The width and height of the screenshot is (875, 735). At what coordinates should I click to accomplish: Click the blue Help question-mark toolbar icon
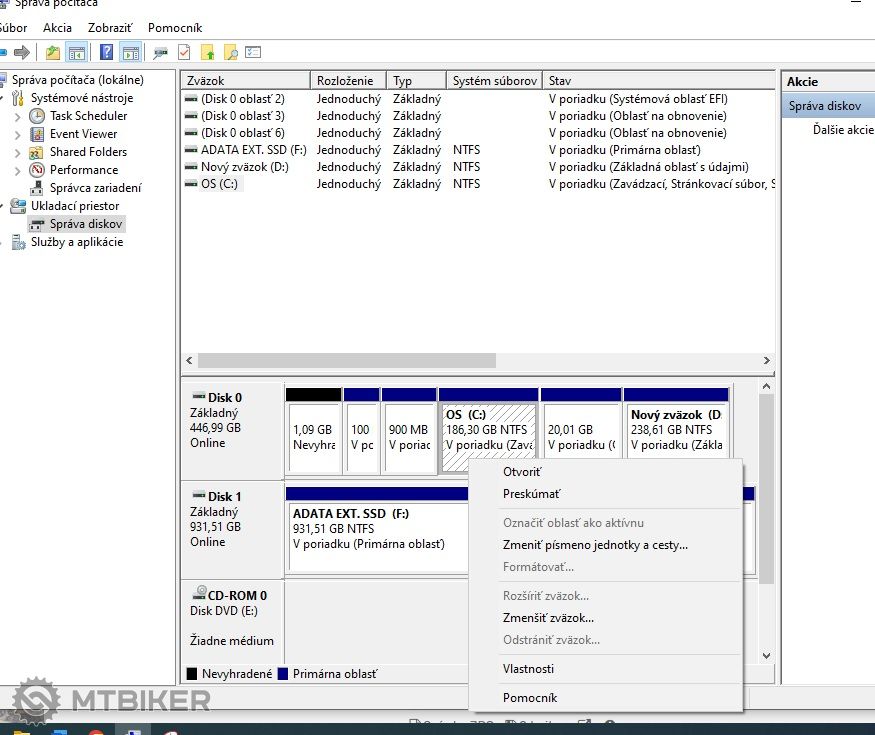coord(106,52)
